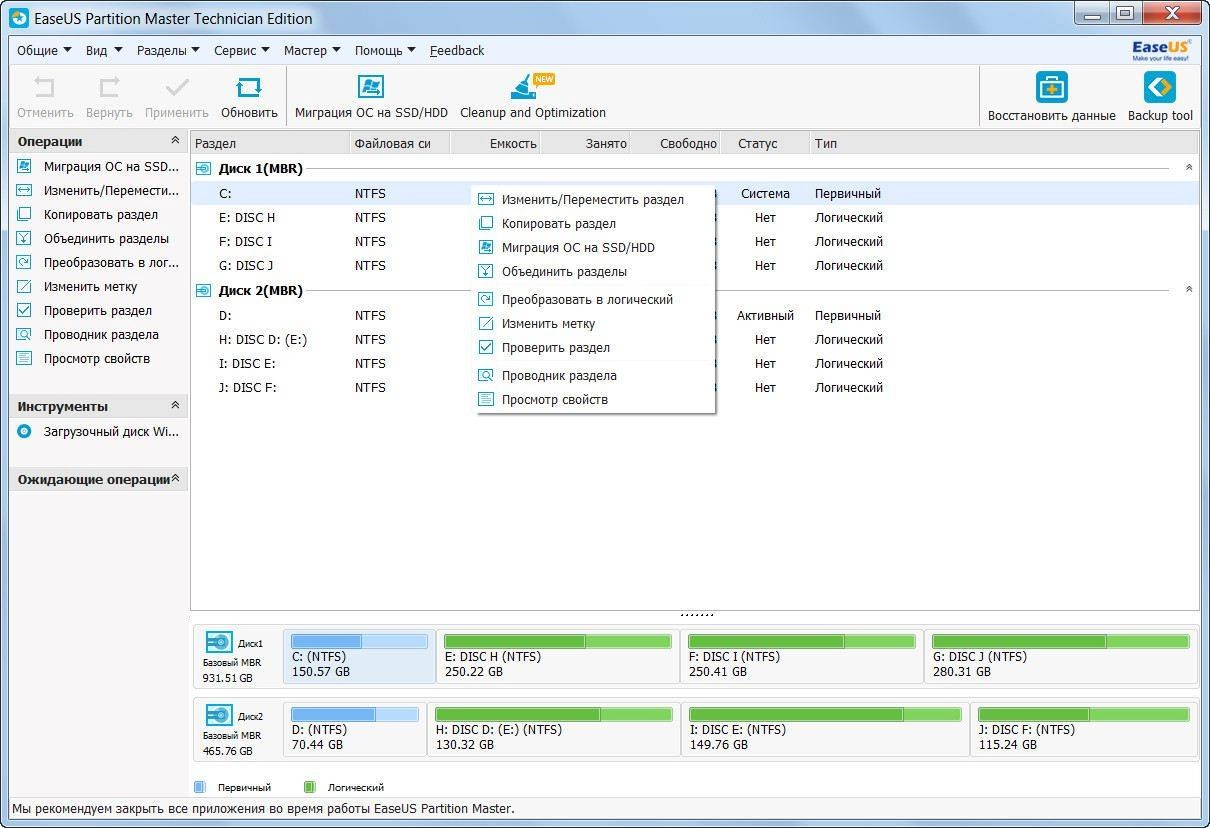The width and height of the screenshot is (1210, 828).
Task: Click the sidebar icon beside Изменить метку
Action: (x=24, y=286)
